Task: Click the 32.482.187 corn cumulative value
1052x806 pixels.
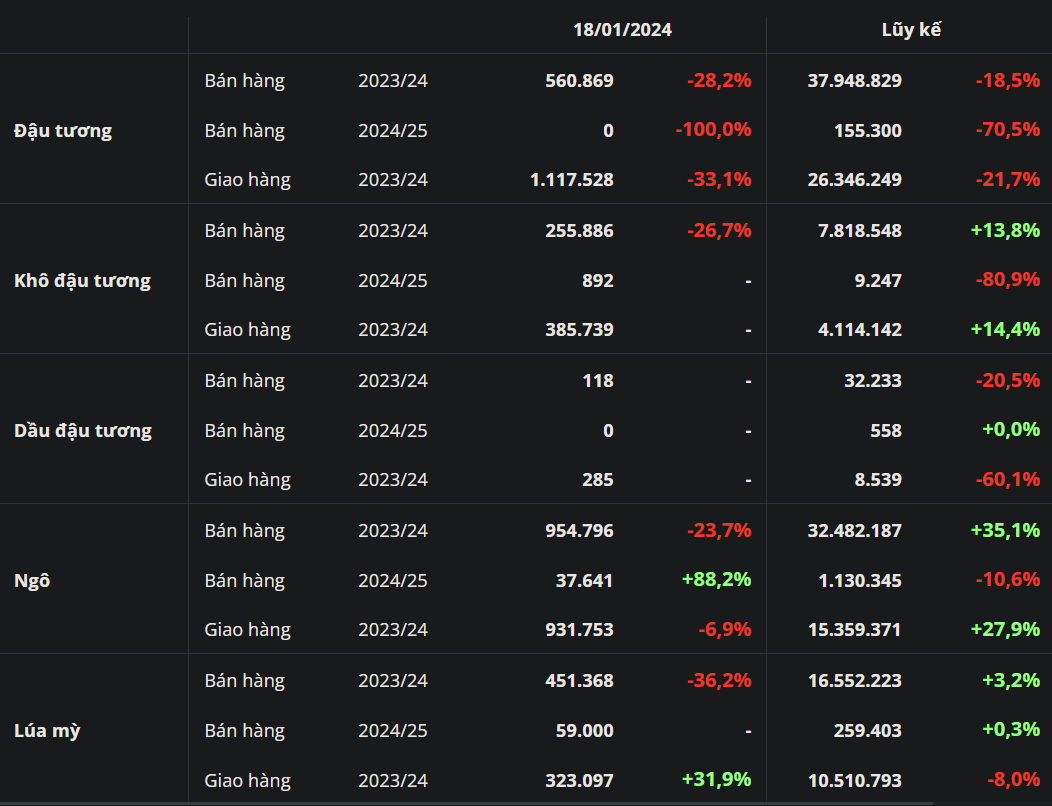Action: [854, 531]
